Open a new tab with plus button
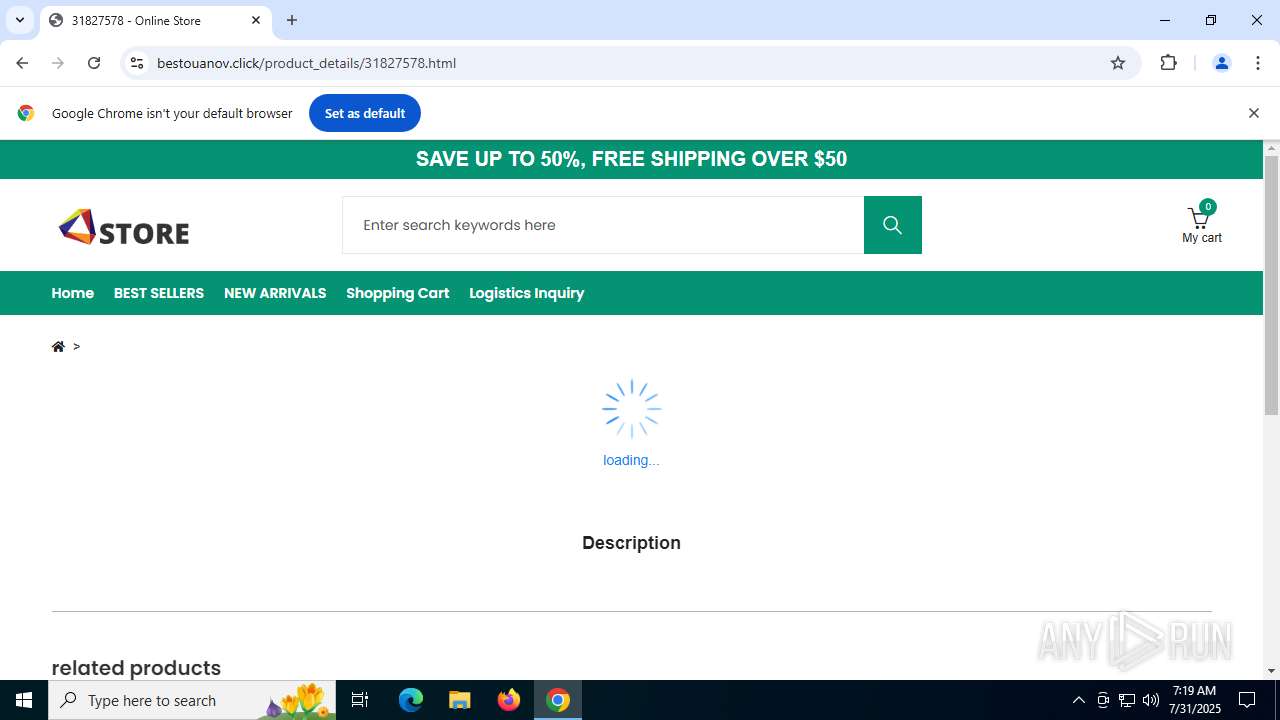This screenshot has height=720, width=1280. pyautogui.click(x=292, y=20)
